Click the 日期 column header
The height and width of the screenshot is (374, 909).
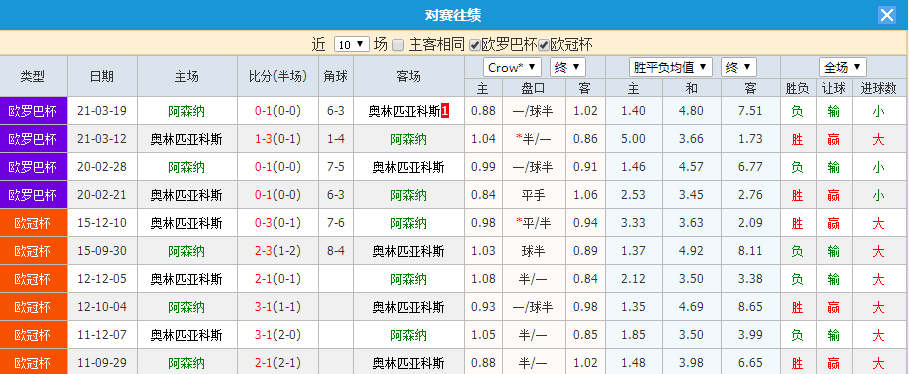tap(102, 77)
